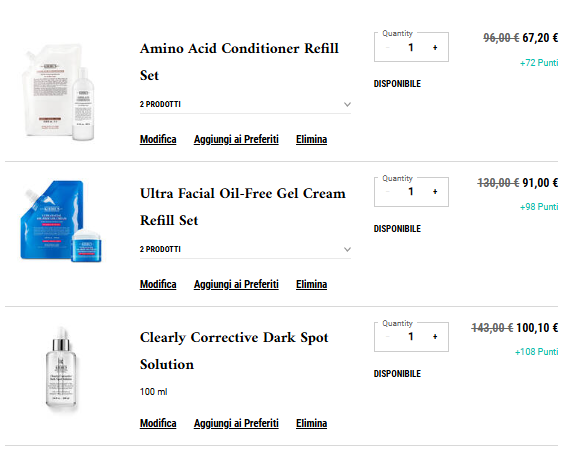Click Modifica for Ultra Facial Gel Cream
The image size is (571, 450).
click(158, 284)
